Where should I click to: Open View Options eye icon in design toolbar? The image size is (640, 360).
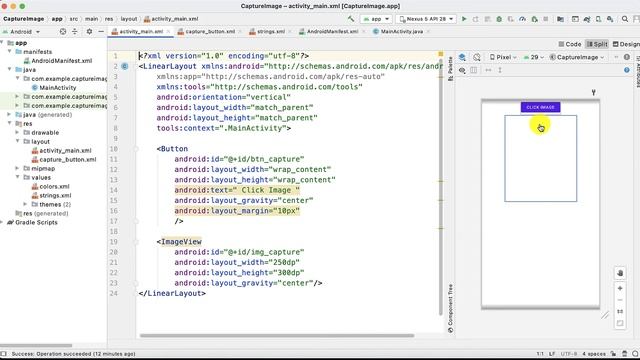[462, 70]
